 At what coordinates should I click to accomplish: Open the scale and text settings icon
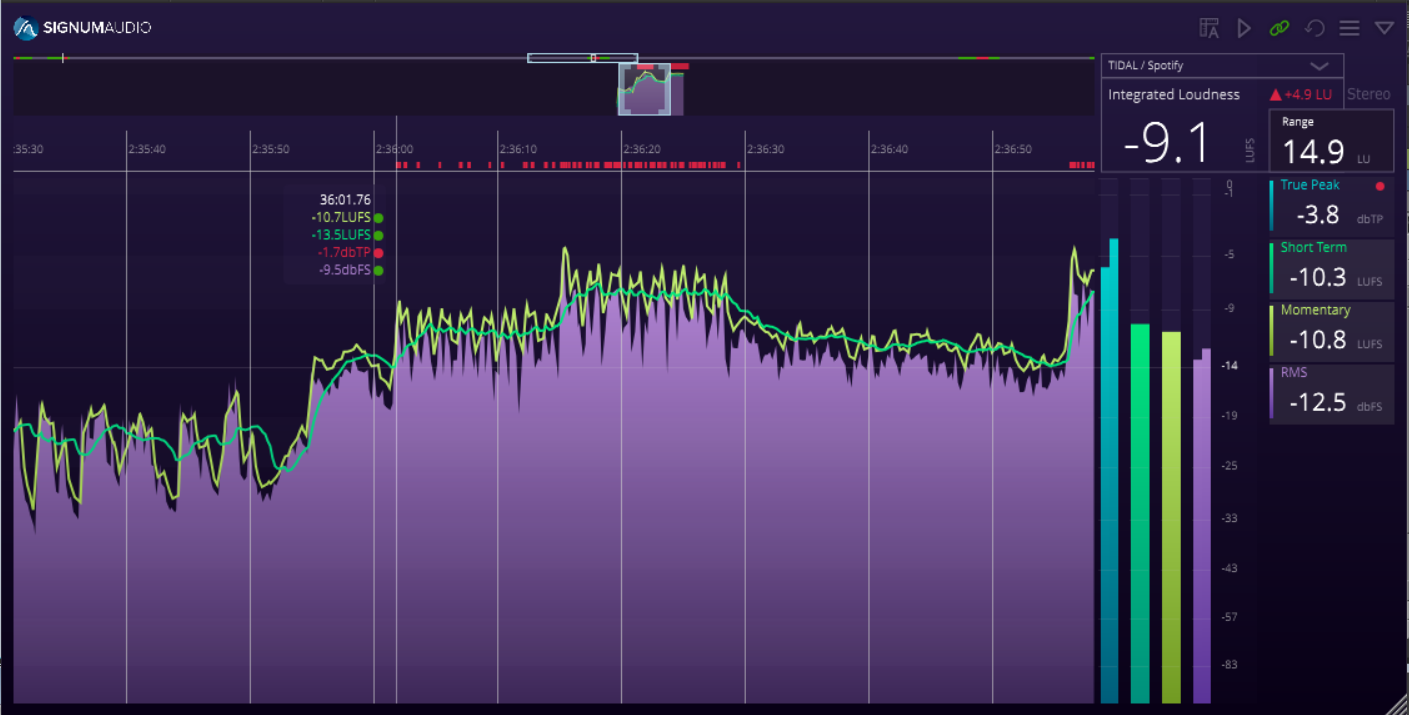(1209, 28)
